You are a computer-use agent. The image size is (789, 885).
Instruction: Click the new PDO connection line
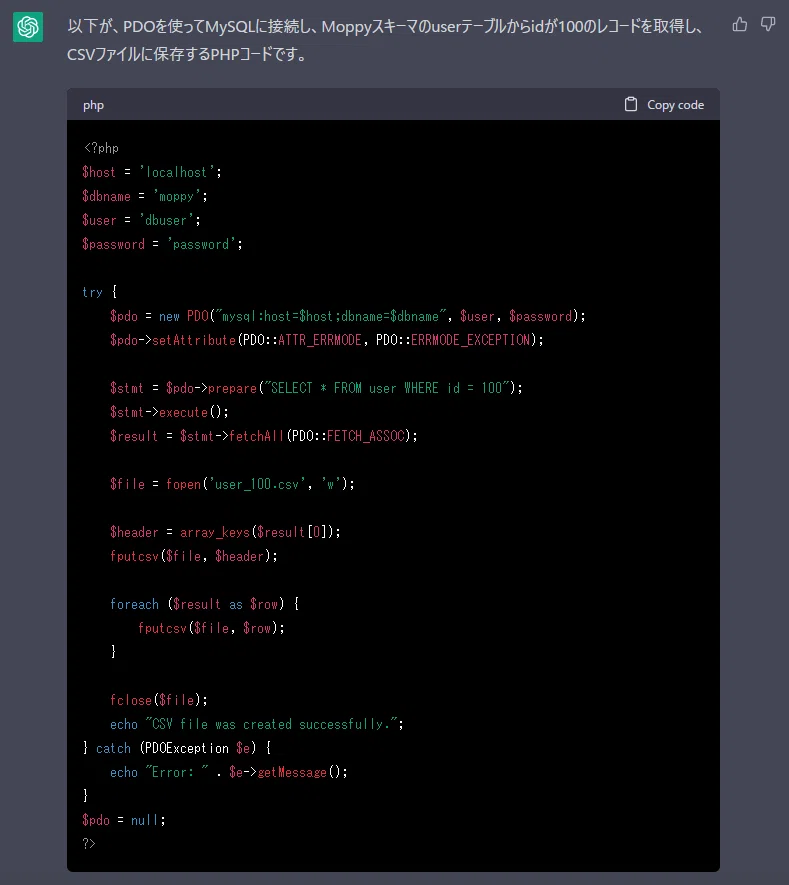[348, 316]
